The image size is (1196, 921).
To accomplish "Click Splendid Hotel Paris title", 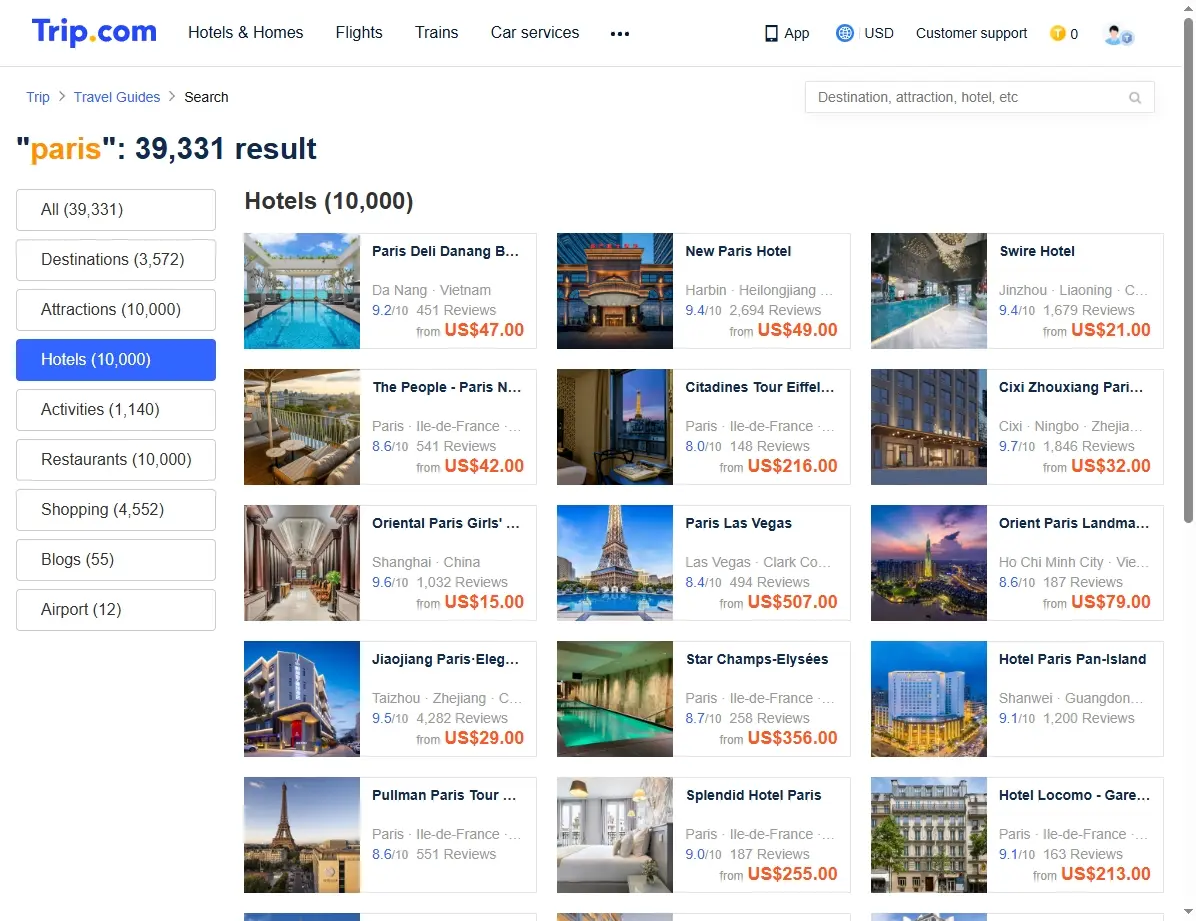I will click(x=754, y=795).
